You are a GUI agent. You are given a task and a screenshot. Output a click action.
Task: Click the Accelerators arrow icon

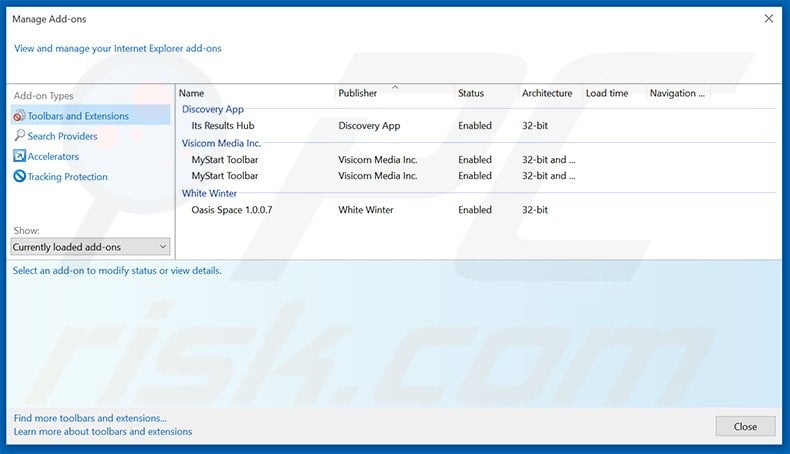(19, 156)
